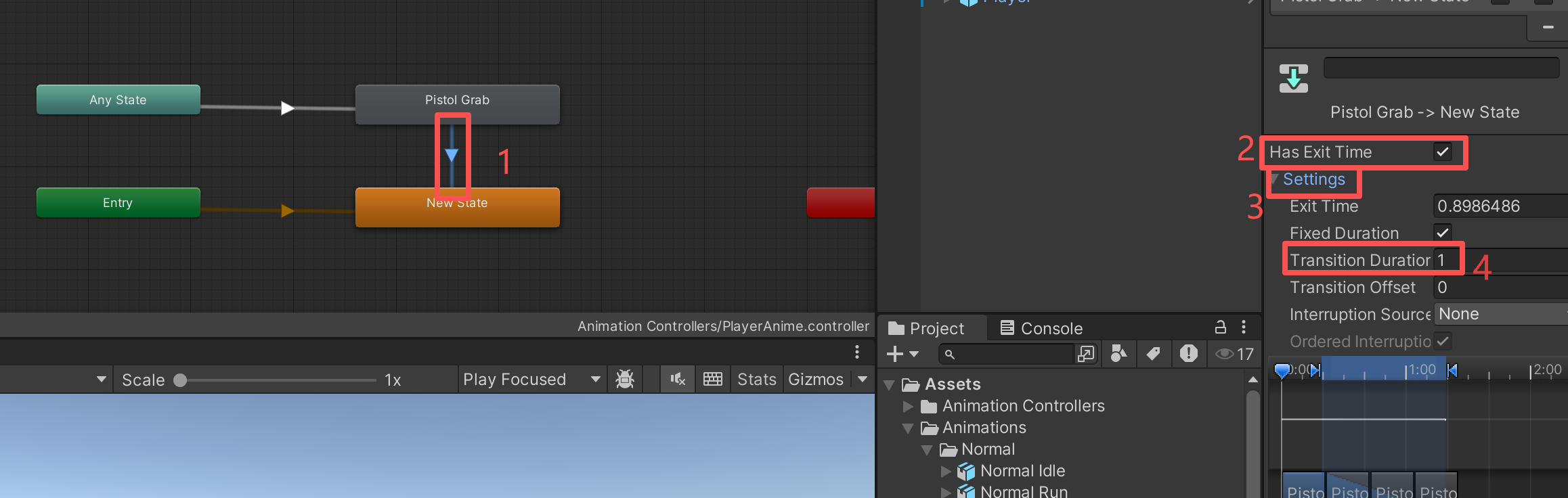Click the Frame Debugger bug icon
Screen dimensions: 1568x498
click(x=625, y=380)
